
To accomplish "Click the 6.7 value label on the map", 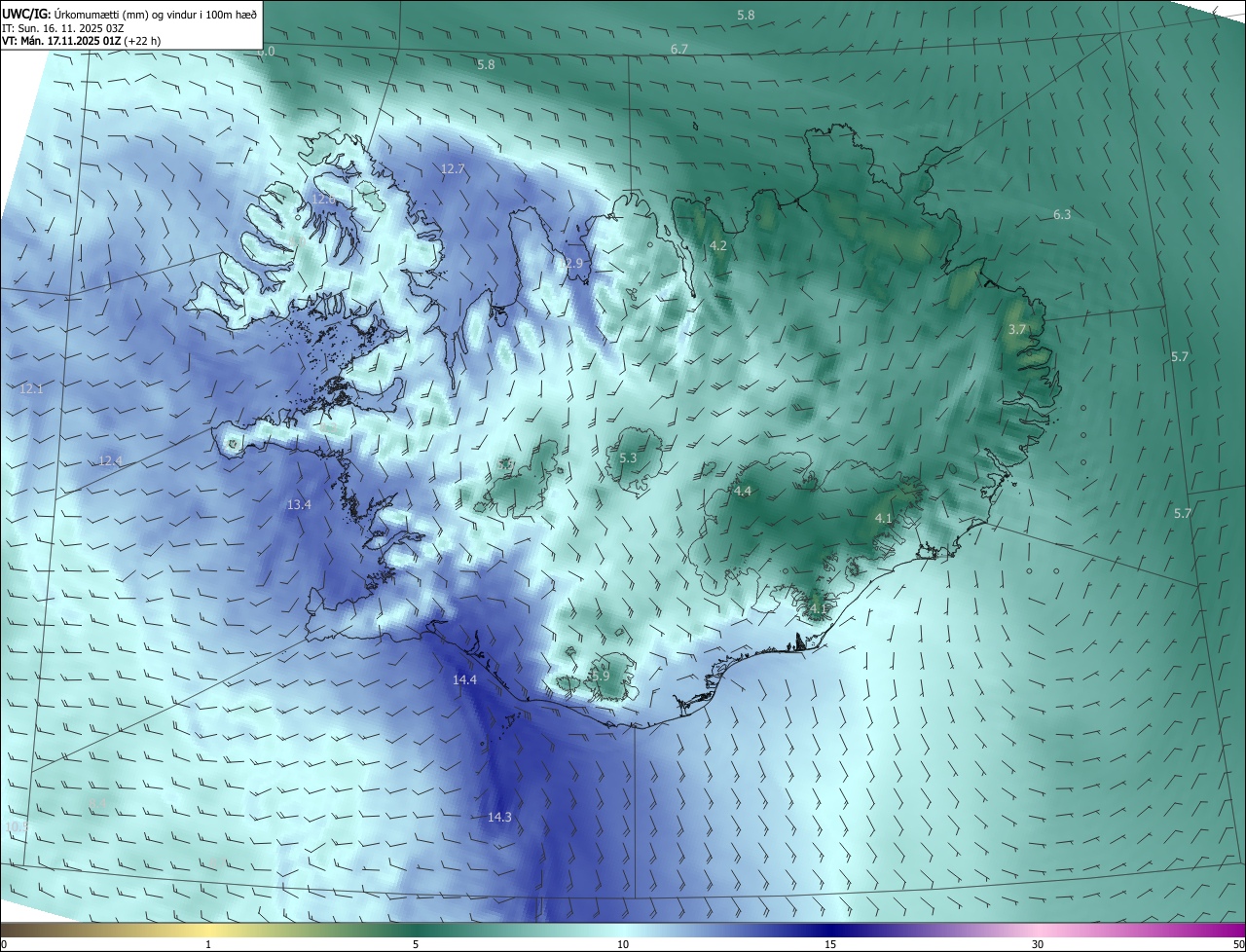I will [x=679, y=49].
